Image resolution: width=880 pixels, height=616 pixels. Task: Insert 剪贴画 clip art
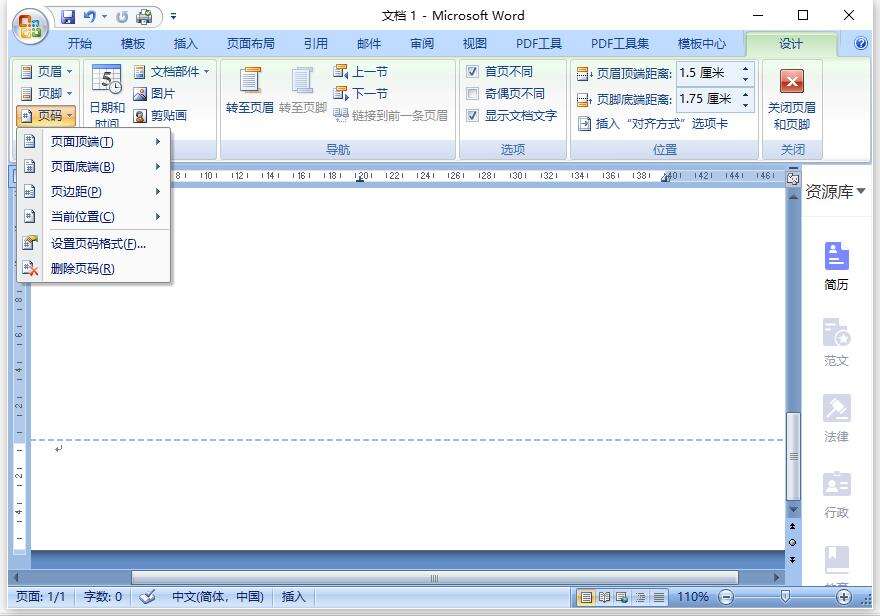click(160, 116)
